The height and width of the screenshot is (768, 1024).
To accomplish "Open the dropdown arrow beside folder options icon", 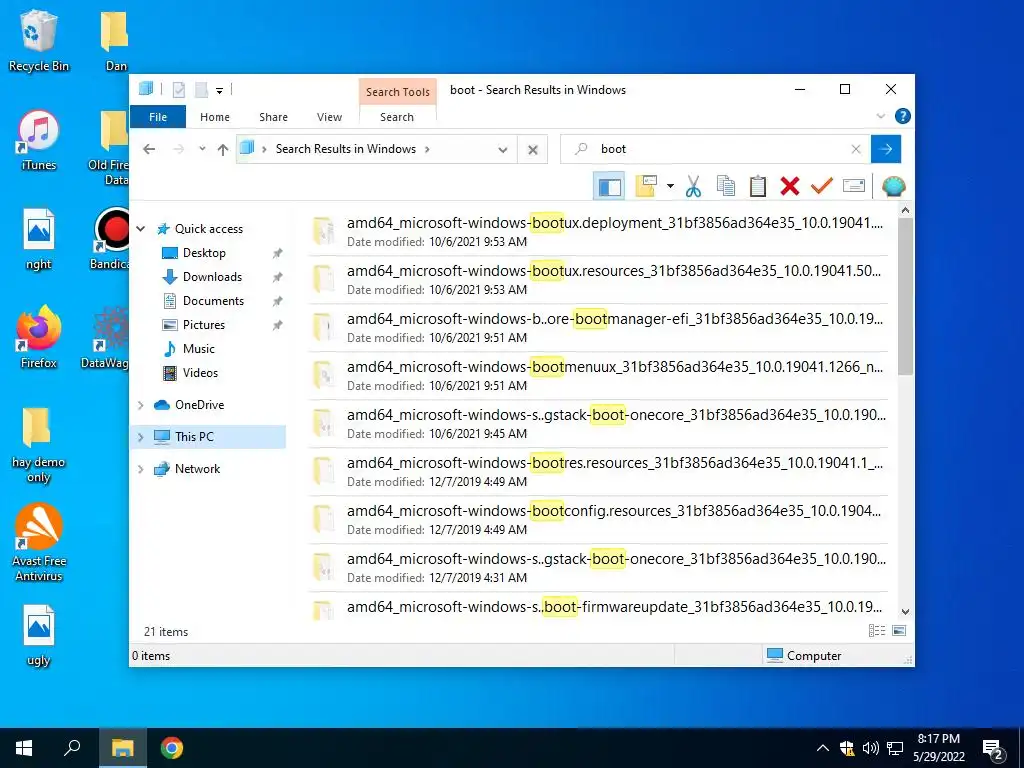I will [x=670, y=187].
